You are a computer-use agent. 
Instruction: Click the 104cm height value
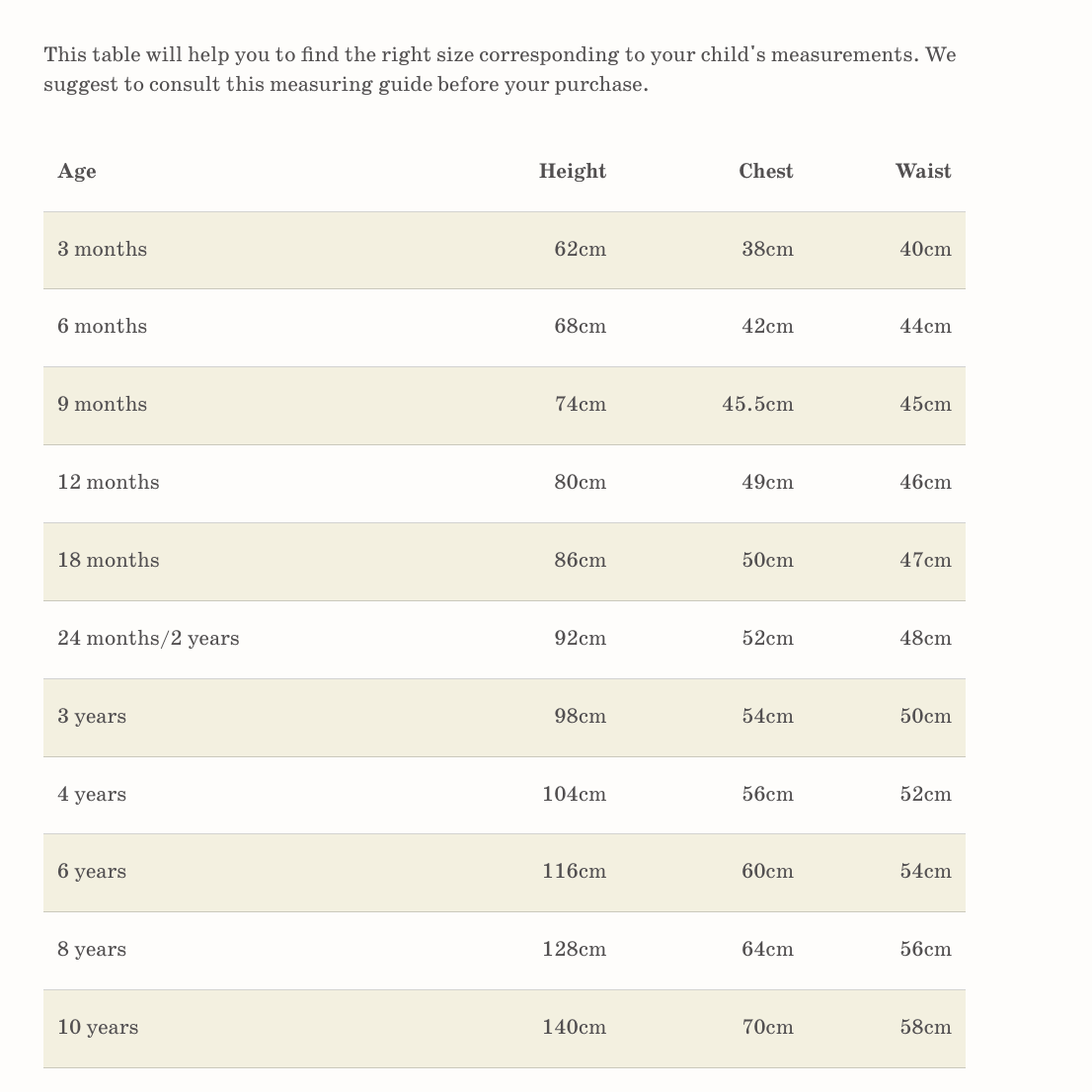[x=574, y=795]
